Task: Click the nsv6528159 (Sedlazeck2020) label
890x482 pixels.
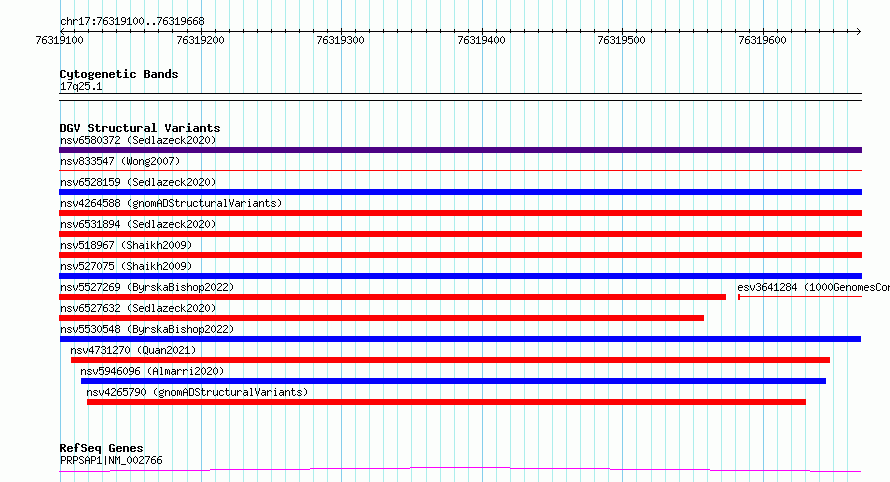Action: (138, 182)
